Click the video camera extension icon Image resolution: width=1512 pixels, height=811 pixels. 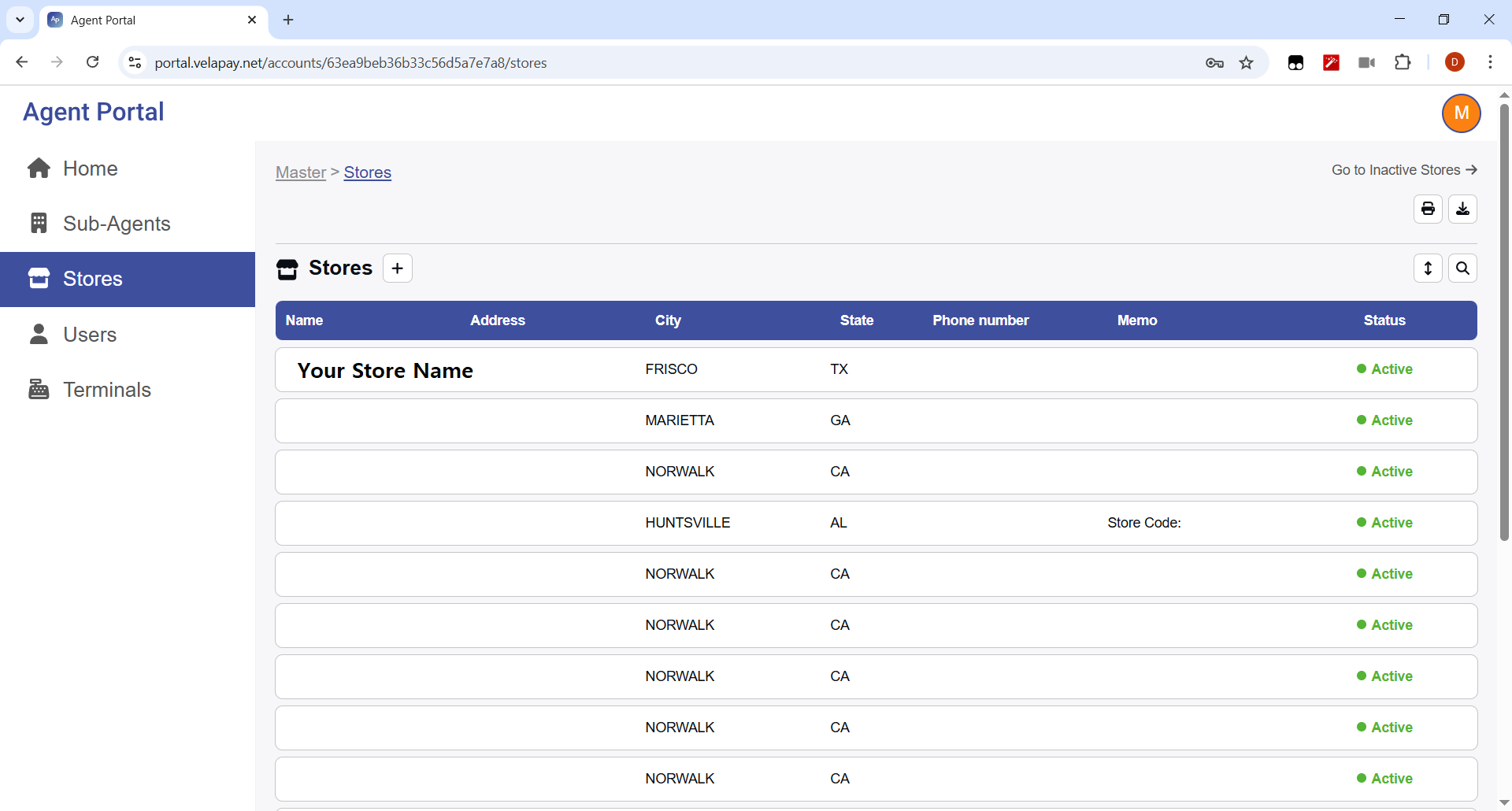coord(1366,63)
